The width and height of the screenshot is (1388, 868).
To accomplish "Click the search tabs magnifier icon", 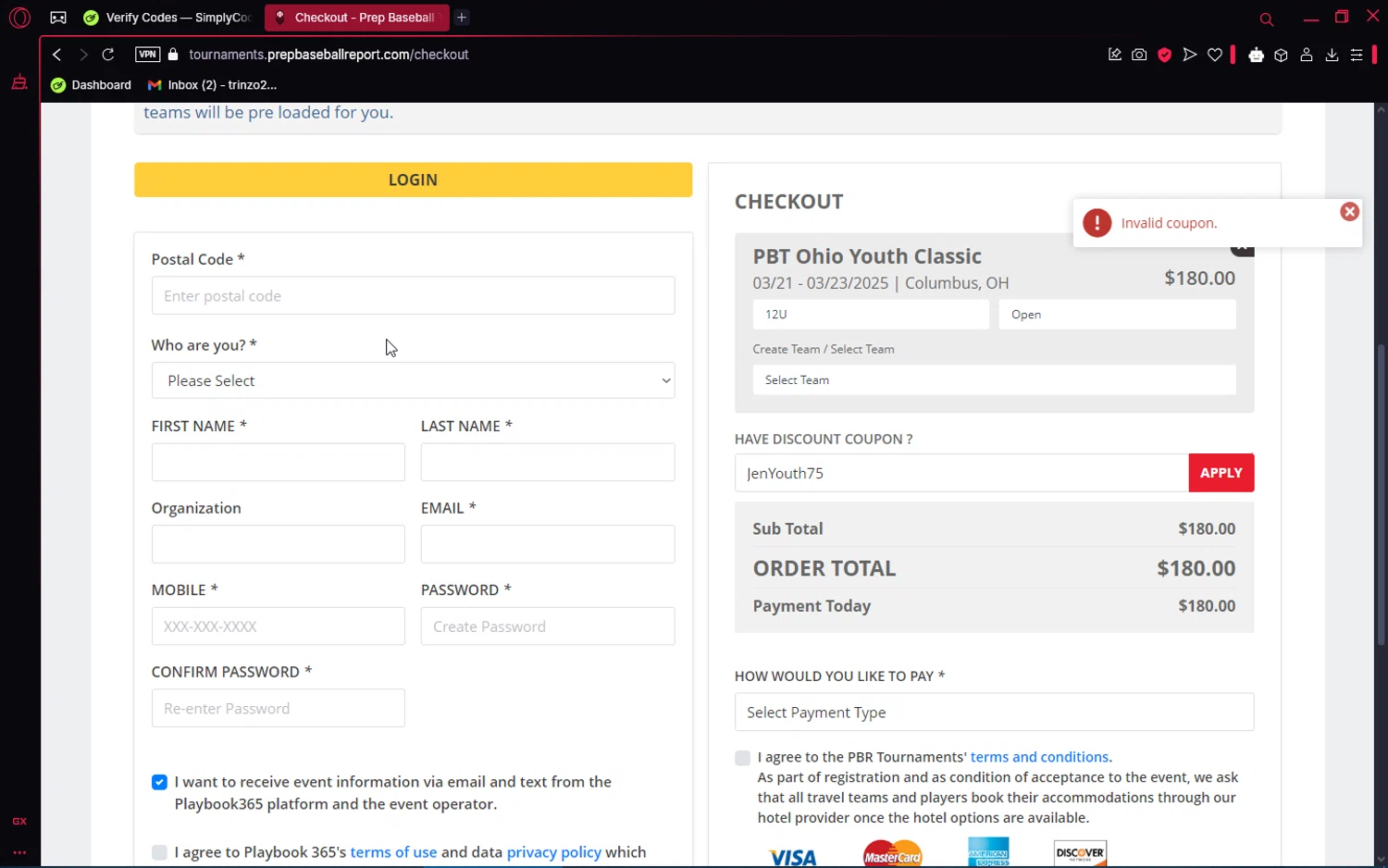I will click(x=1267, y=19).
